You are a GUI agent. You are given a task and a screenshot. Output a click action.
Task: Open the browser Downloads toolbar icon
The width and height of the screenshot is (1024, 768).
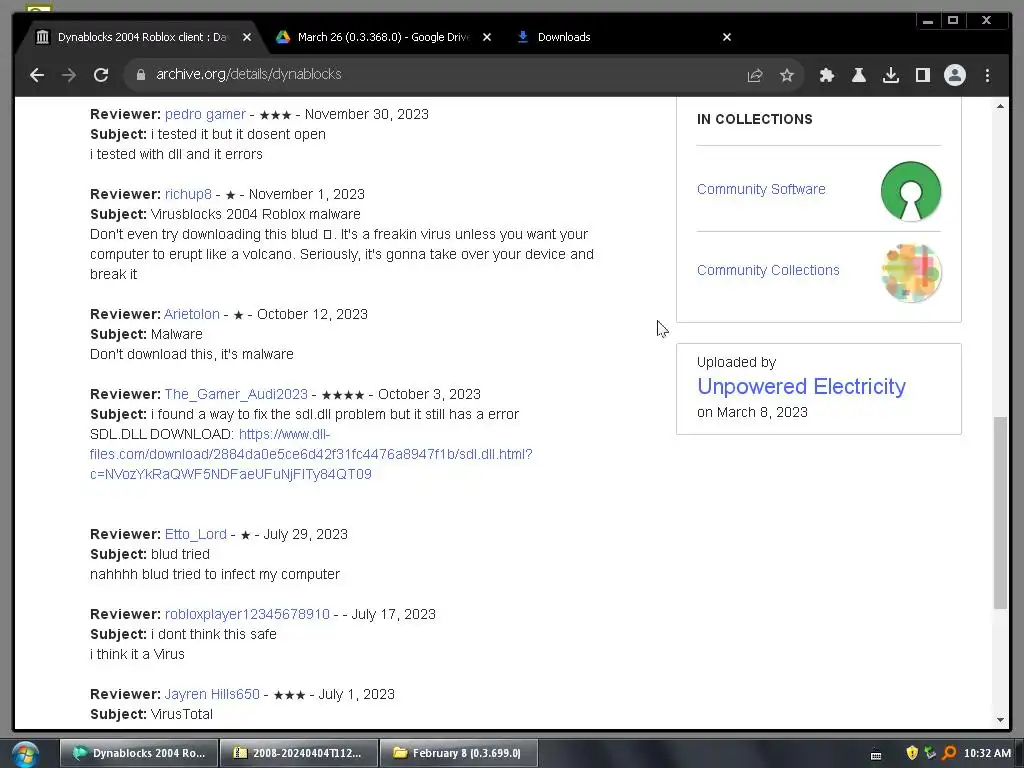pos(891,75)
